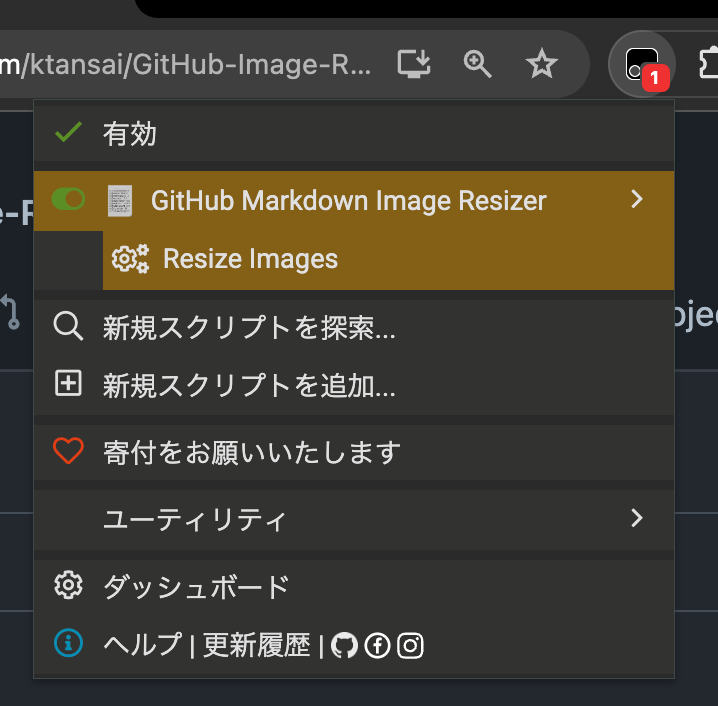This screenshot has height=706, width=718.
Task: Click the install app icon in address bar
Action: 413,64
